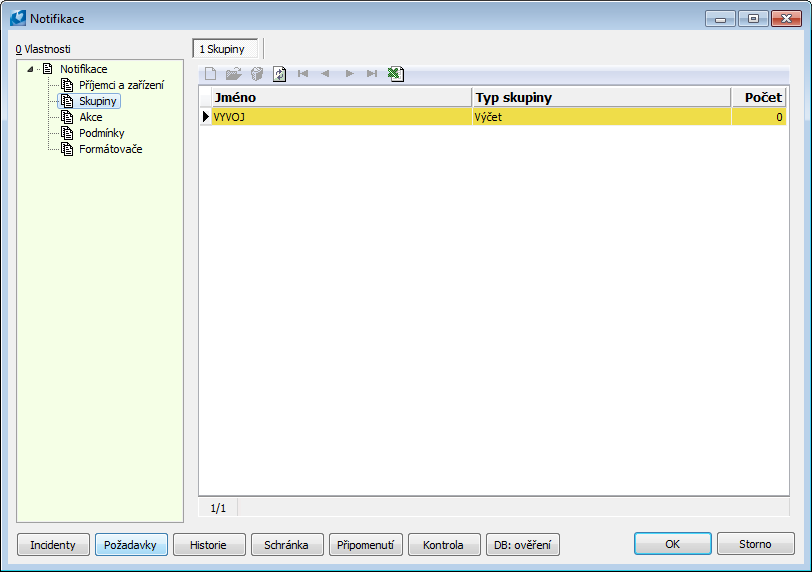The height and width of the screenshot is (572, 812).
Task: Sort by the Typ skupiny column header
Action: (x=602, y=97)
